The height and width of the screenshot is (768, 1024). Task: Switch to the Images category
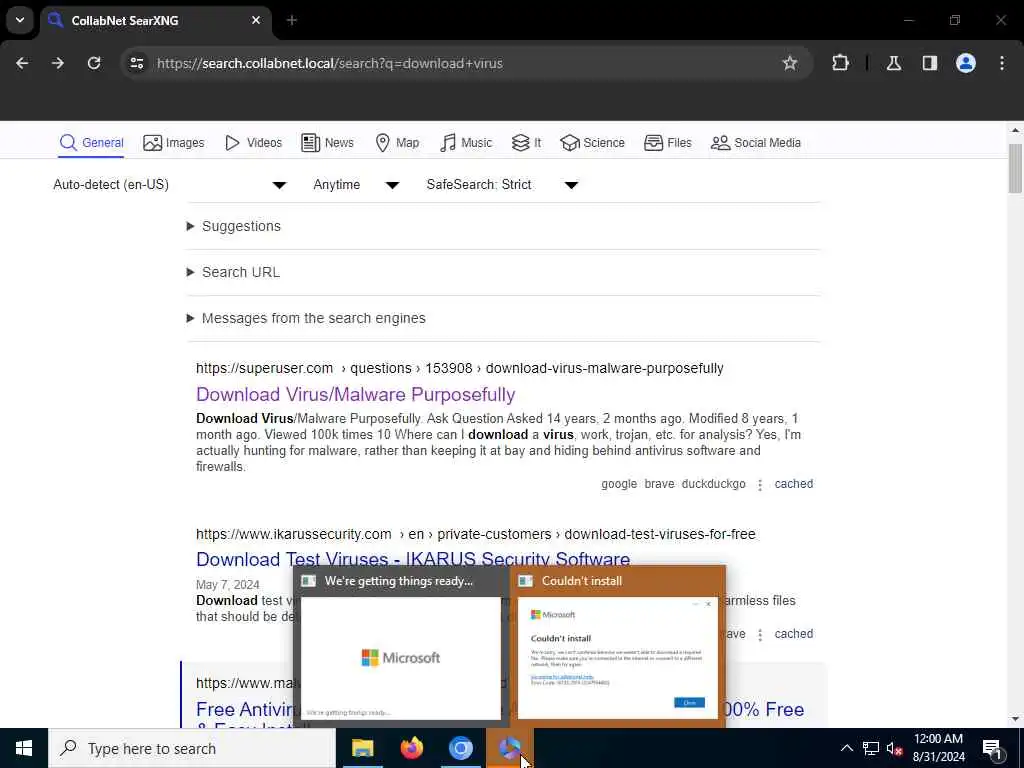coord(174,142)
